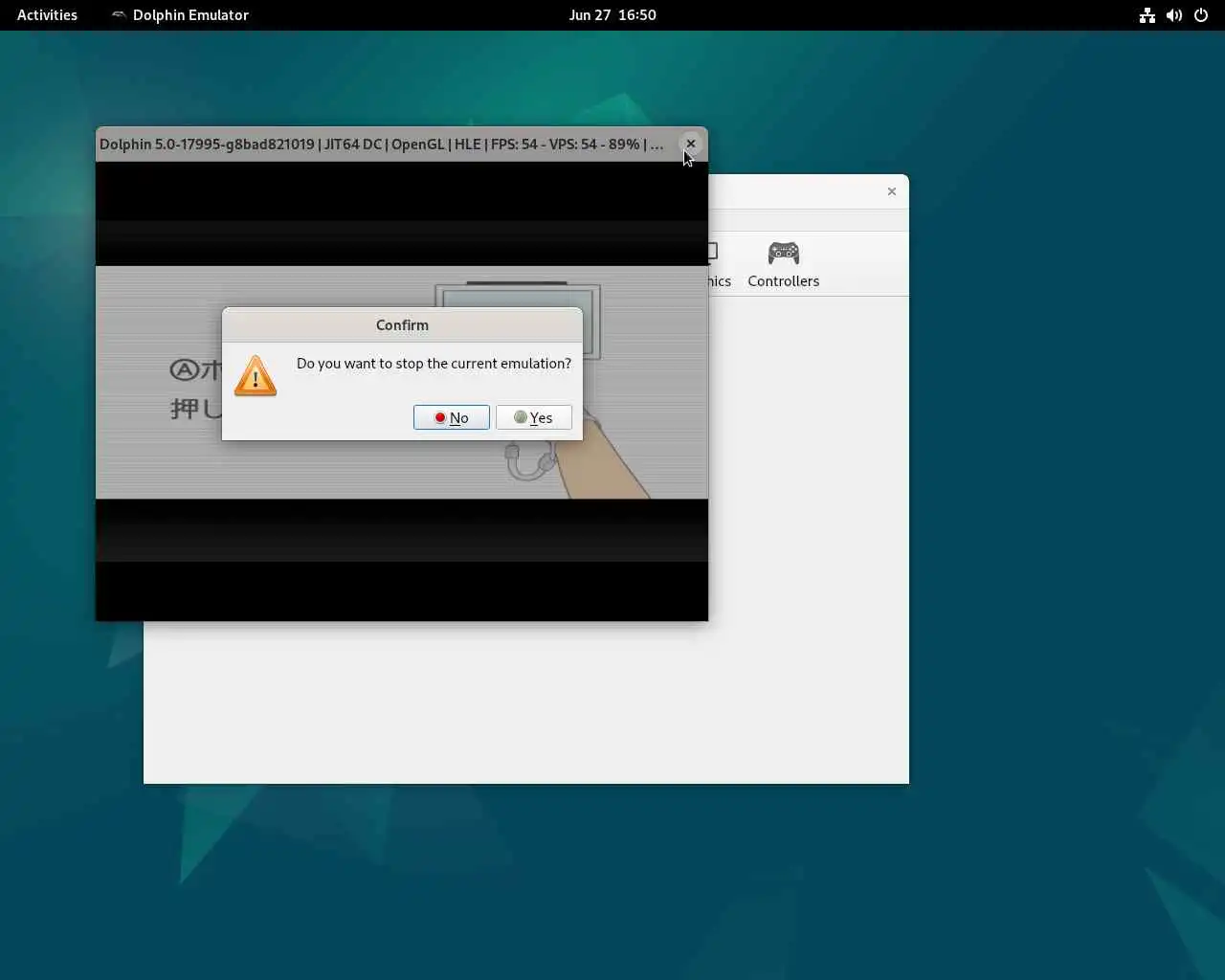
Task: Click the volume icon in the top bar
Action: point(1174,15)
